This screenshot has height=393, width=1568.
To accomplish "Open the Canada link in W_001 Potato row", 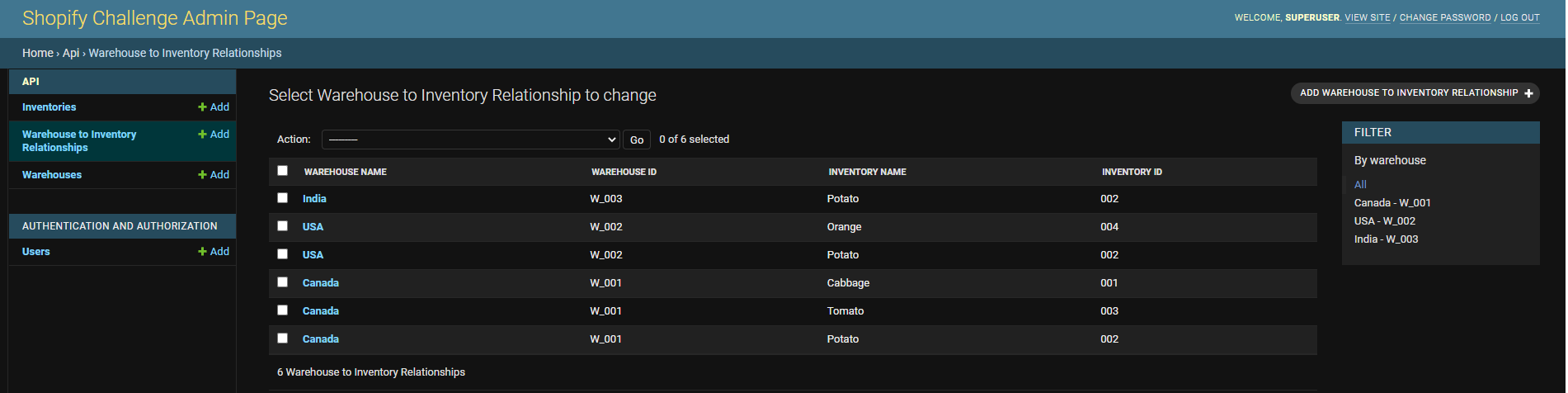I will 321,339.
